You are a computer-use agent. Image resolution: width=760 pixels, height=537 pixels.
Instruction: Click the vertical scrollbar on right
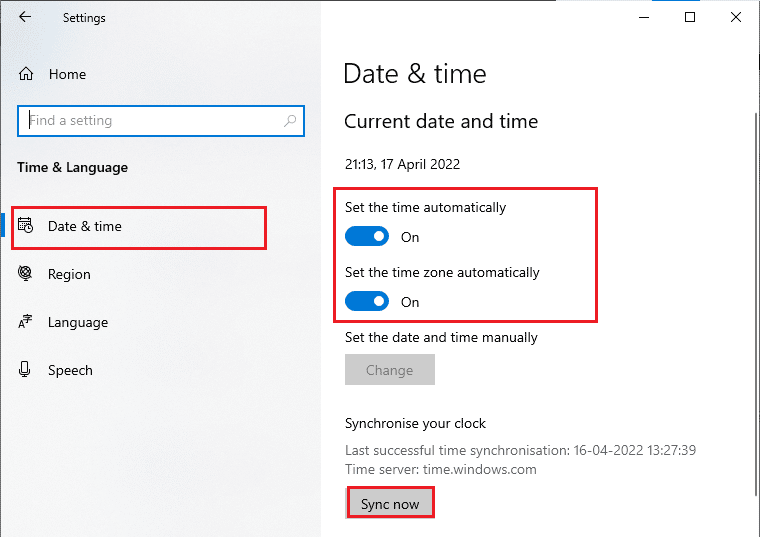pyautogui.click(x=756, y=304)
